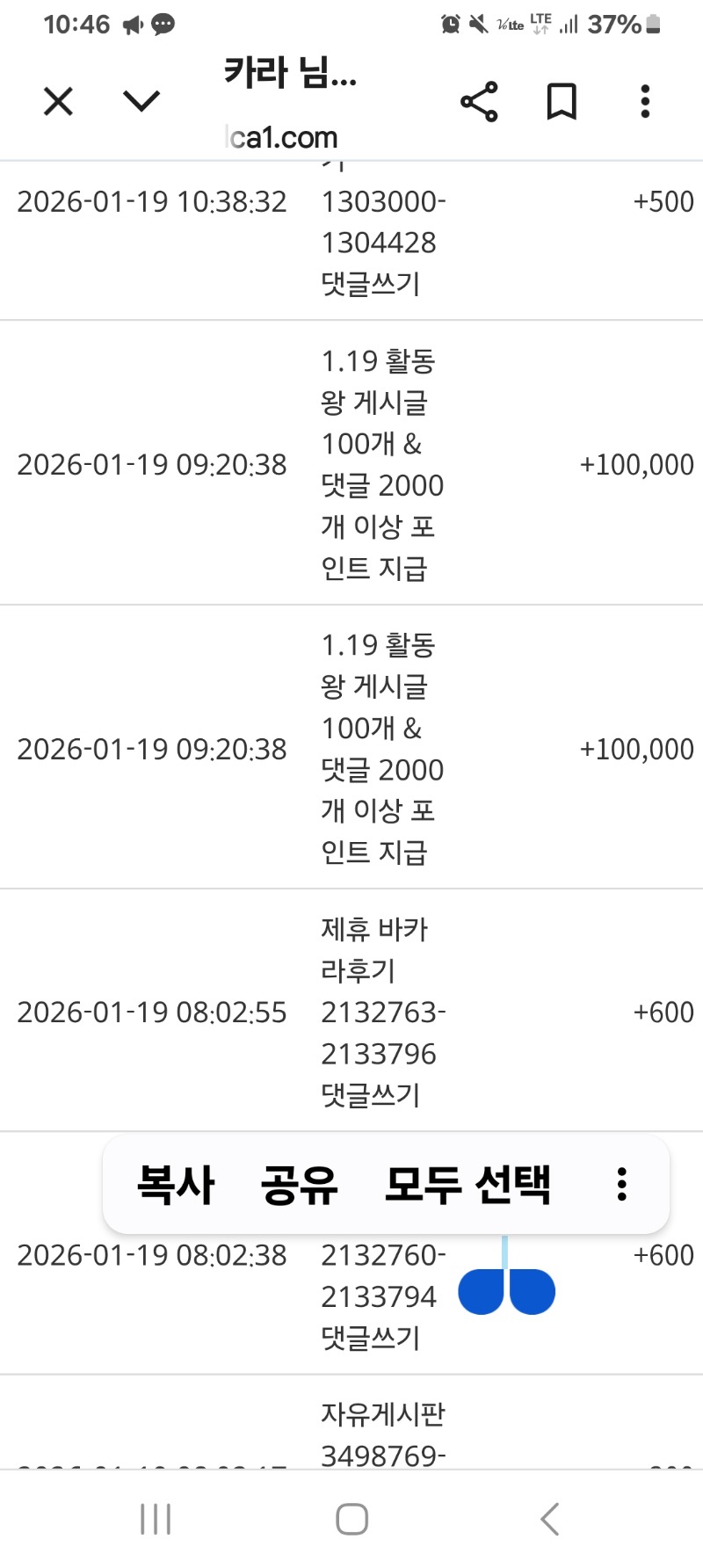Open more options in the selection popup

pyautogui.click(x=622, y=1184)
